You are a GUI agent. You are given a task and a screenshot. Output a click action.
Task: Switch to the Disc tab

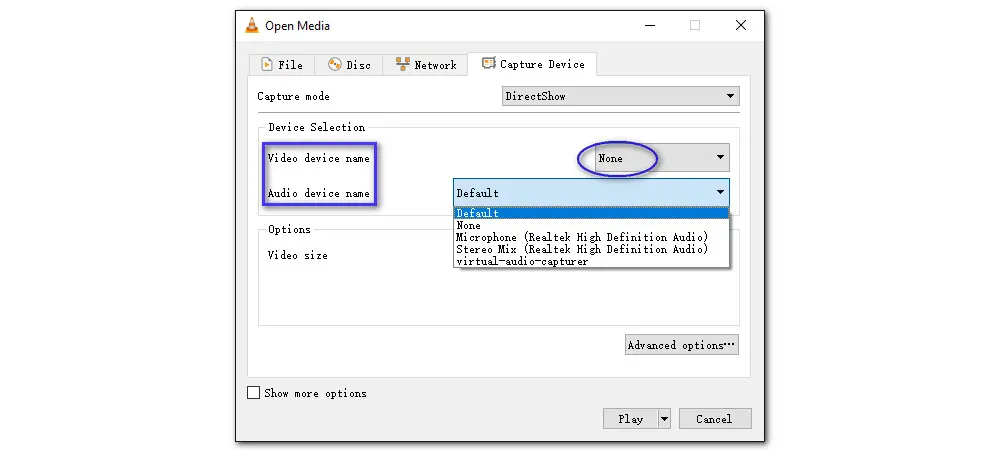click(x=349, y=65)
